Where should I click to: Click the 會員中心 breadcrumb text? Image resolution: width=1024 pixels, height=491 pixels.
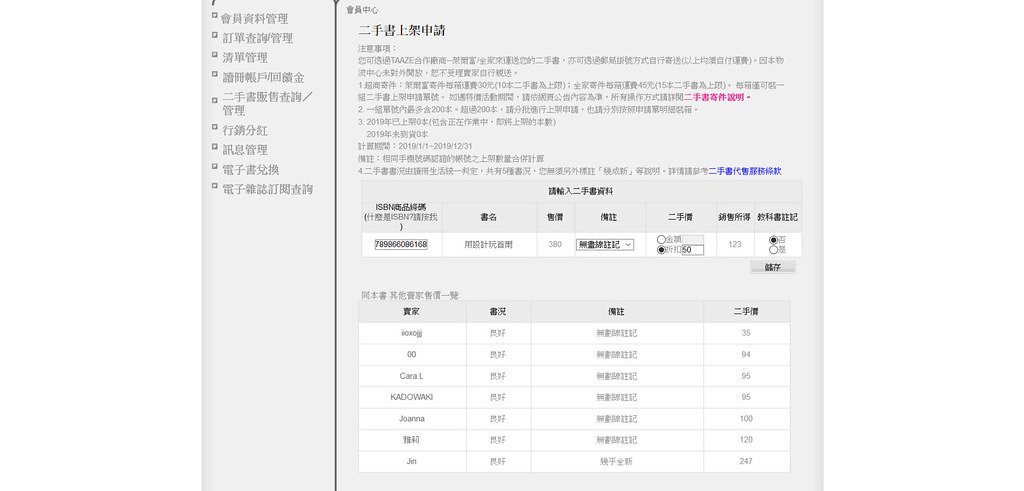362,10
